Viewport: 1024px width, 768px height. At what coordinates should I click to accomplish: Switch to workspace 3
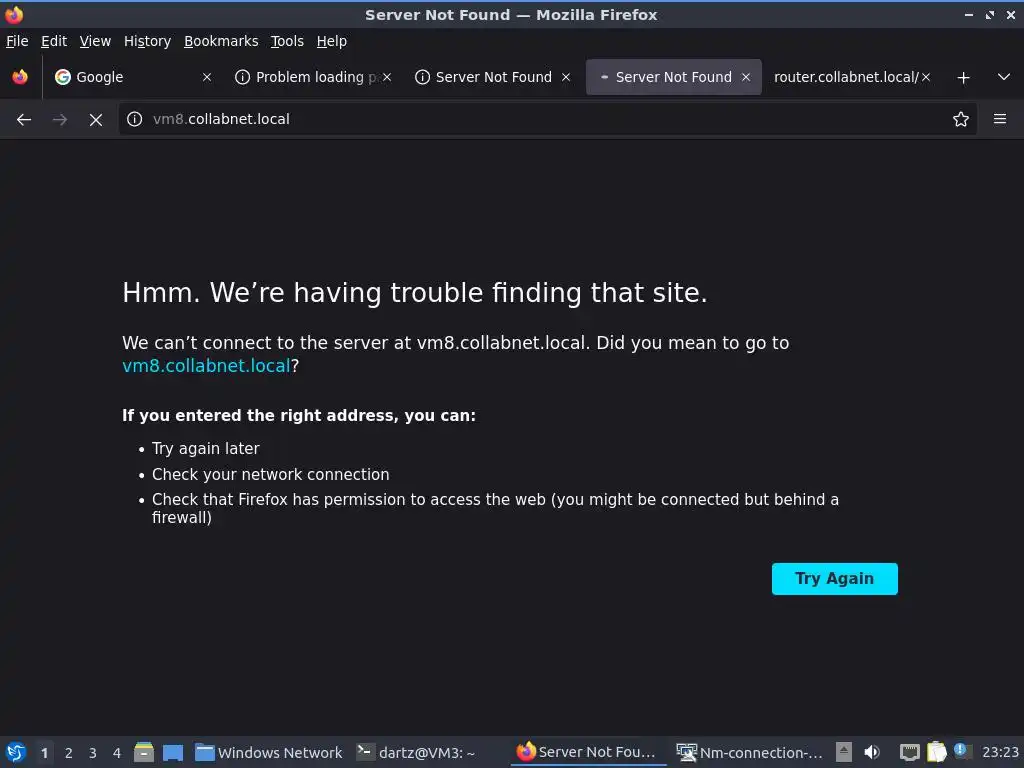click(93, 753)
